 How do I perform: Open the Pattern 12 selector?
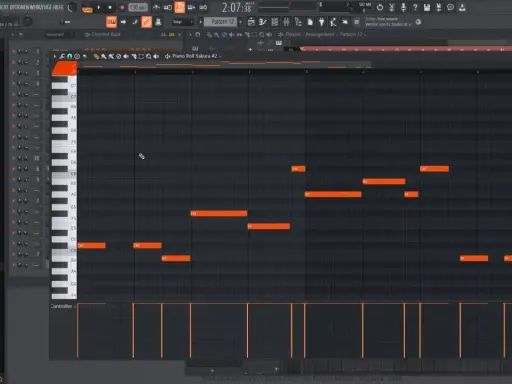click(x=220, y=22)
